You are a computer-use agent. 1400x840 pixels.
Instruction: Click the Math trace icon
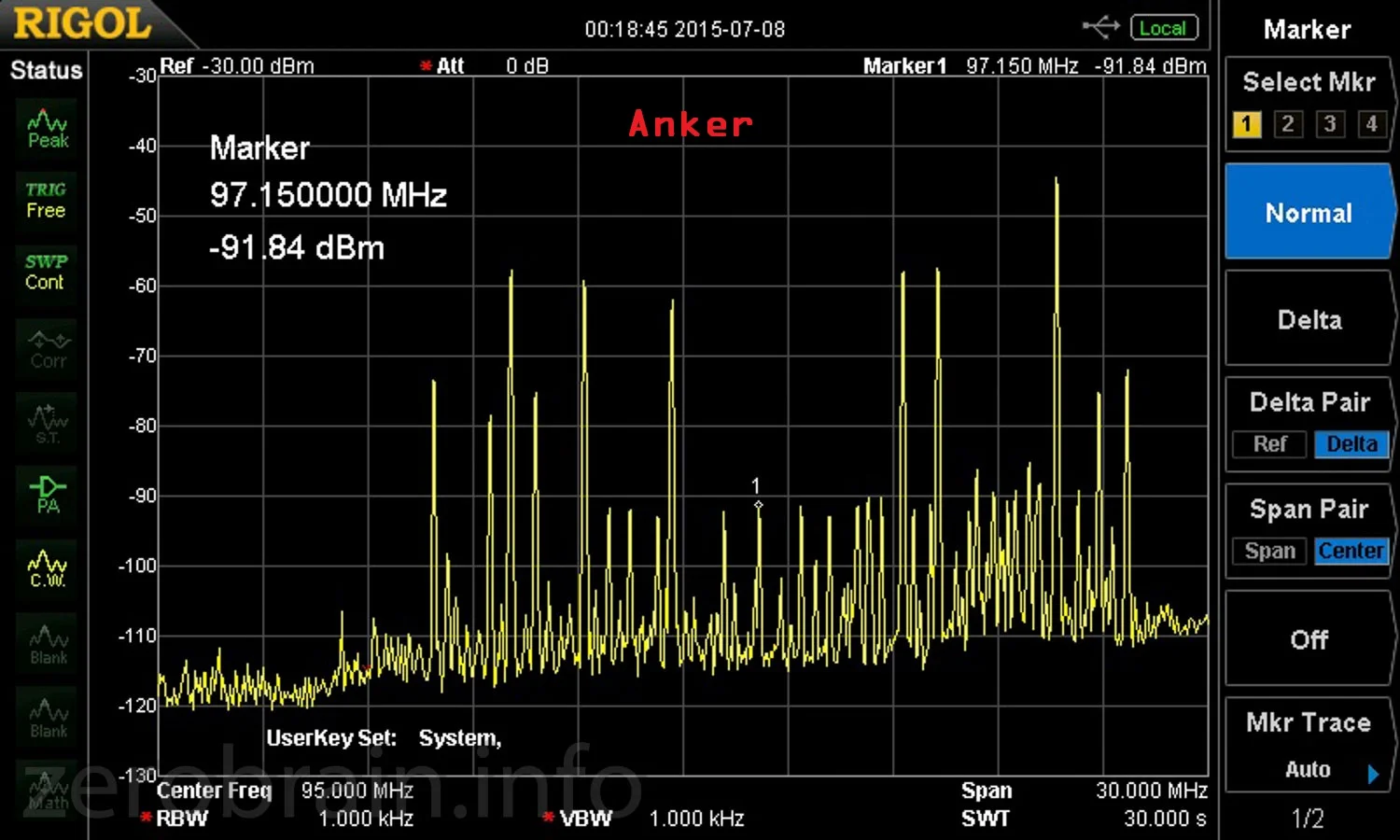(x=48, y=790)
